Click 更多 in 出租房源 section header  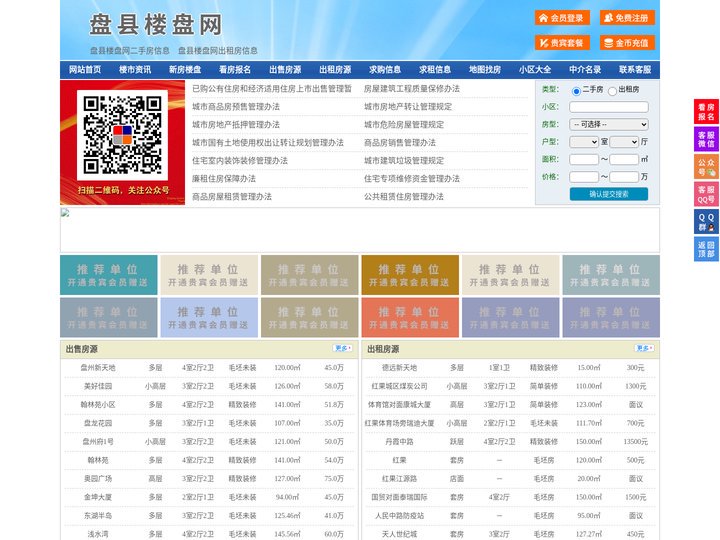point(644,349)
